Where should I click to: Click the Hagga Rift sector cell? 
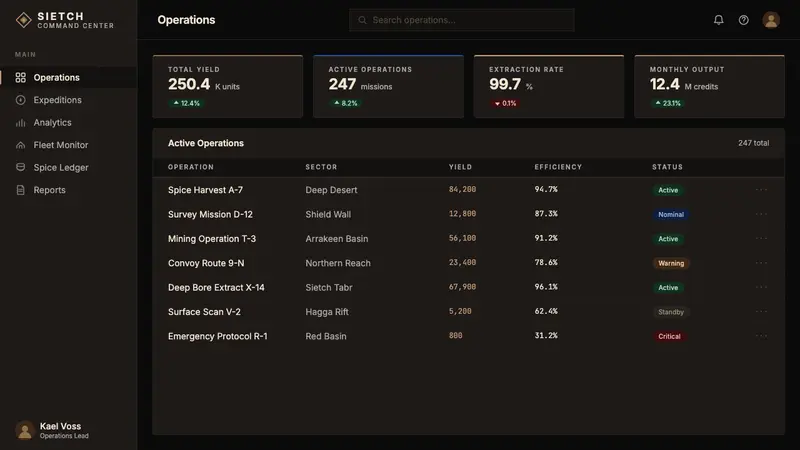pos(327,312)
